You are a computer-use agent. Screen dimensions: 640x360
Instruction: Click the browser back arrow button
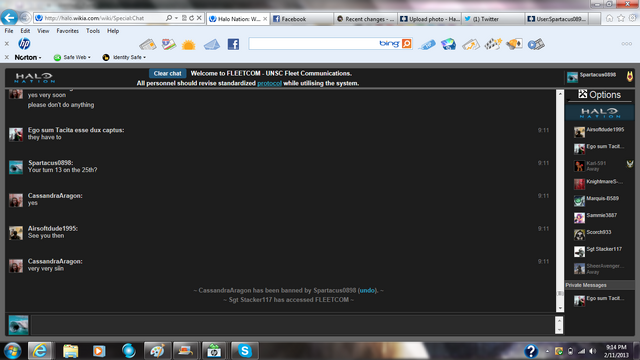tap(9, 18)
